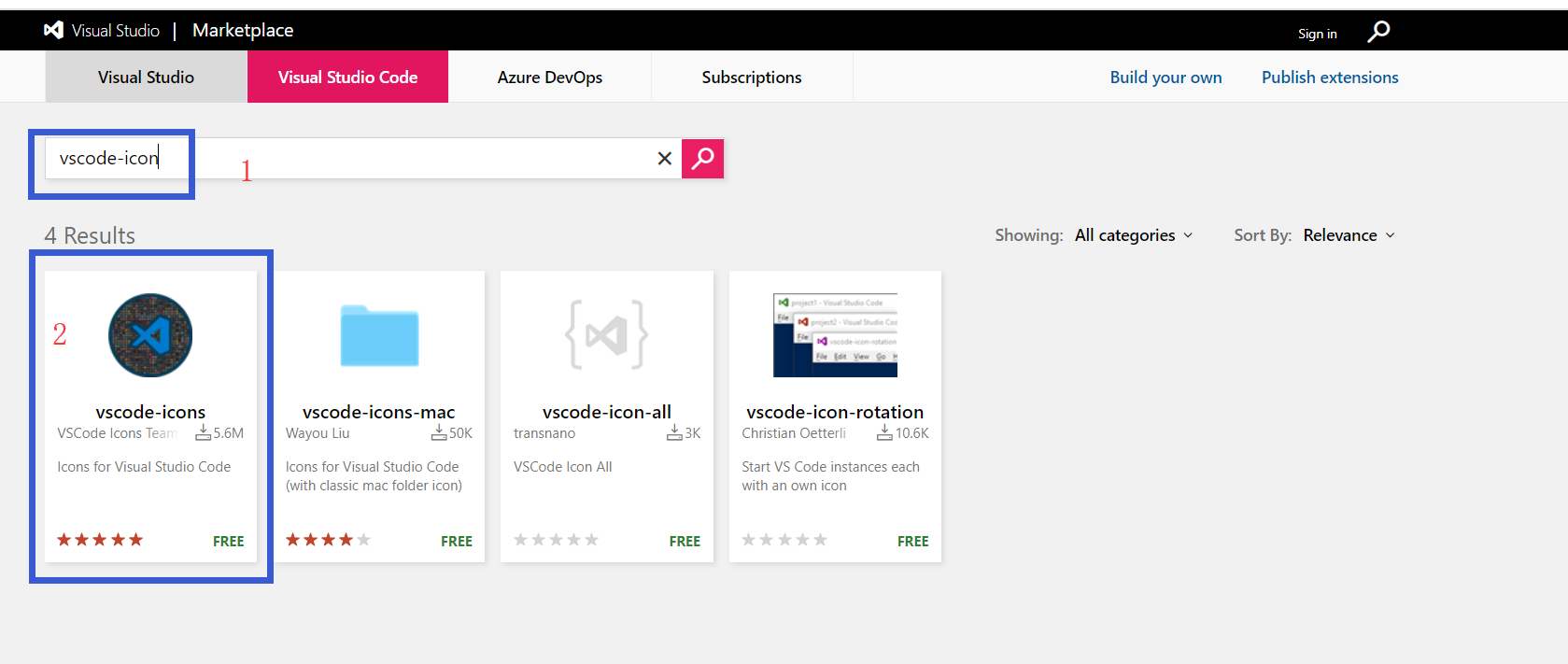
Task: Open the Publish extensions link
Action: tap(1330, 78)
